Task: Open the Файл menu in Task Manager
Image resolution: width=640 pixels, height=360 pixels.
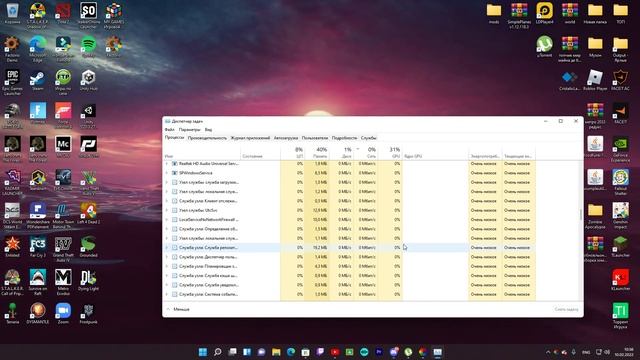Action: click(169, 129)
